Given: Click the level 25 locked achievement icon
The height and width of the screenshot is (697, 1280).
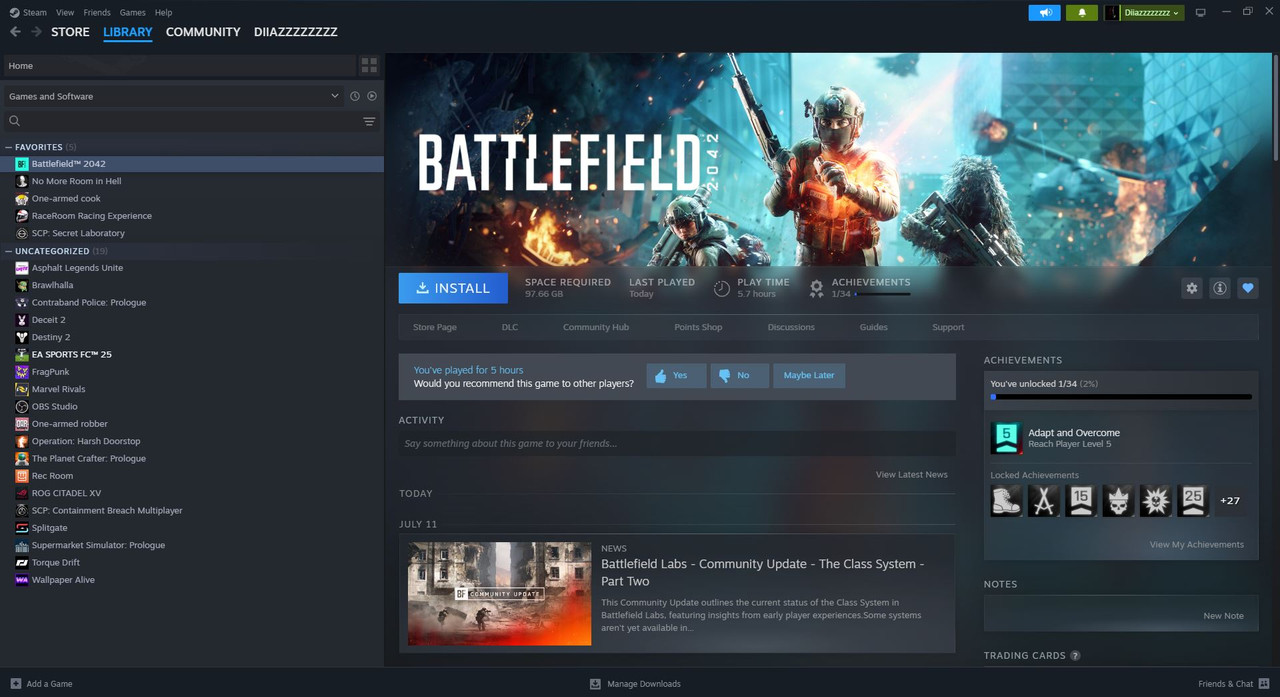Looking at the screenshot, I should [x=1193, y=501].
